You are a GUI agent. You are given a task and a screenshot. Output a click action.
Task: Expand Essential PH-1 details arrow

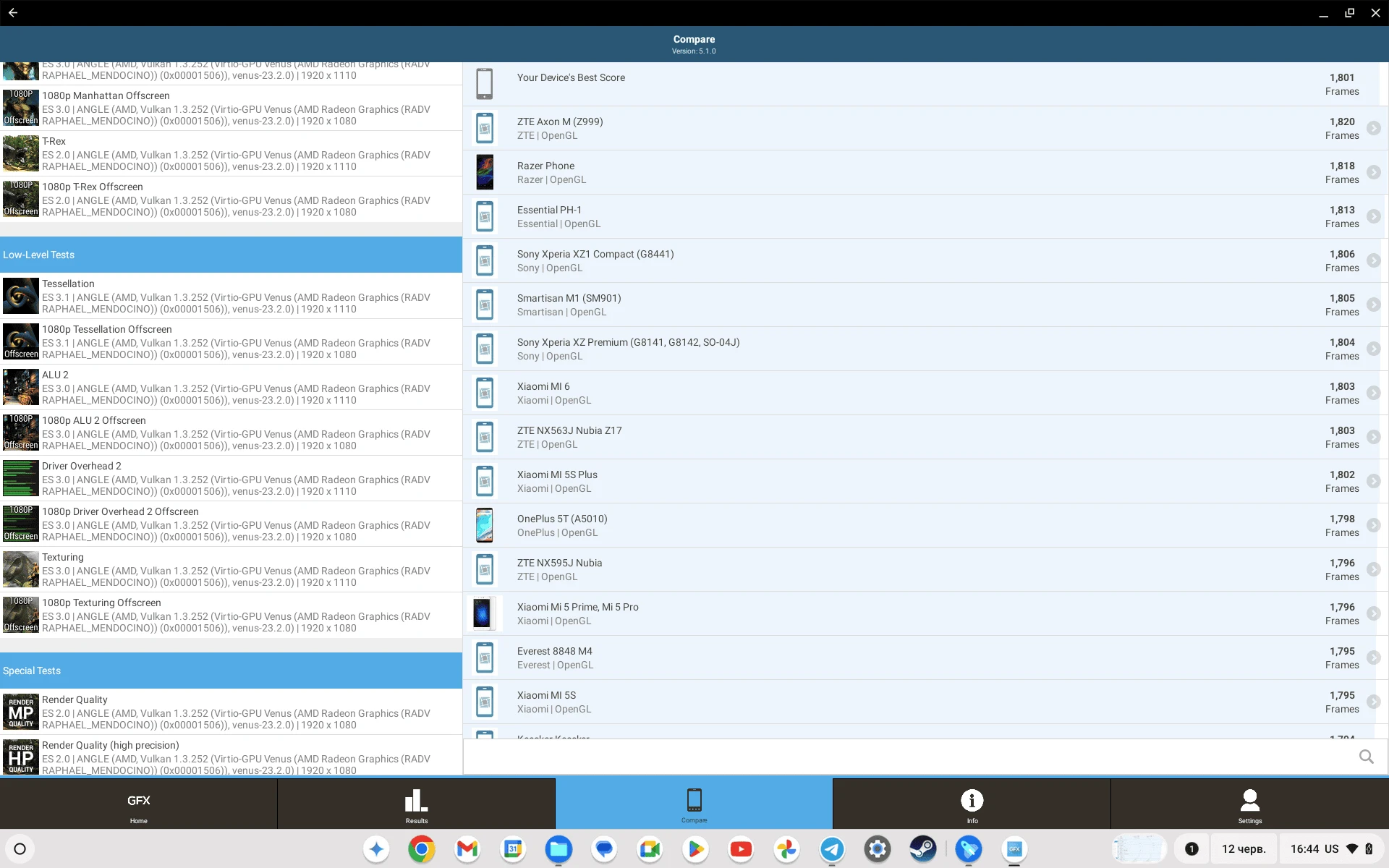click(x=1373, y=216)
